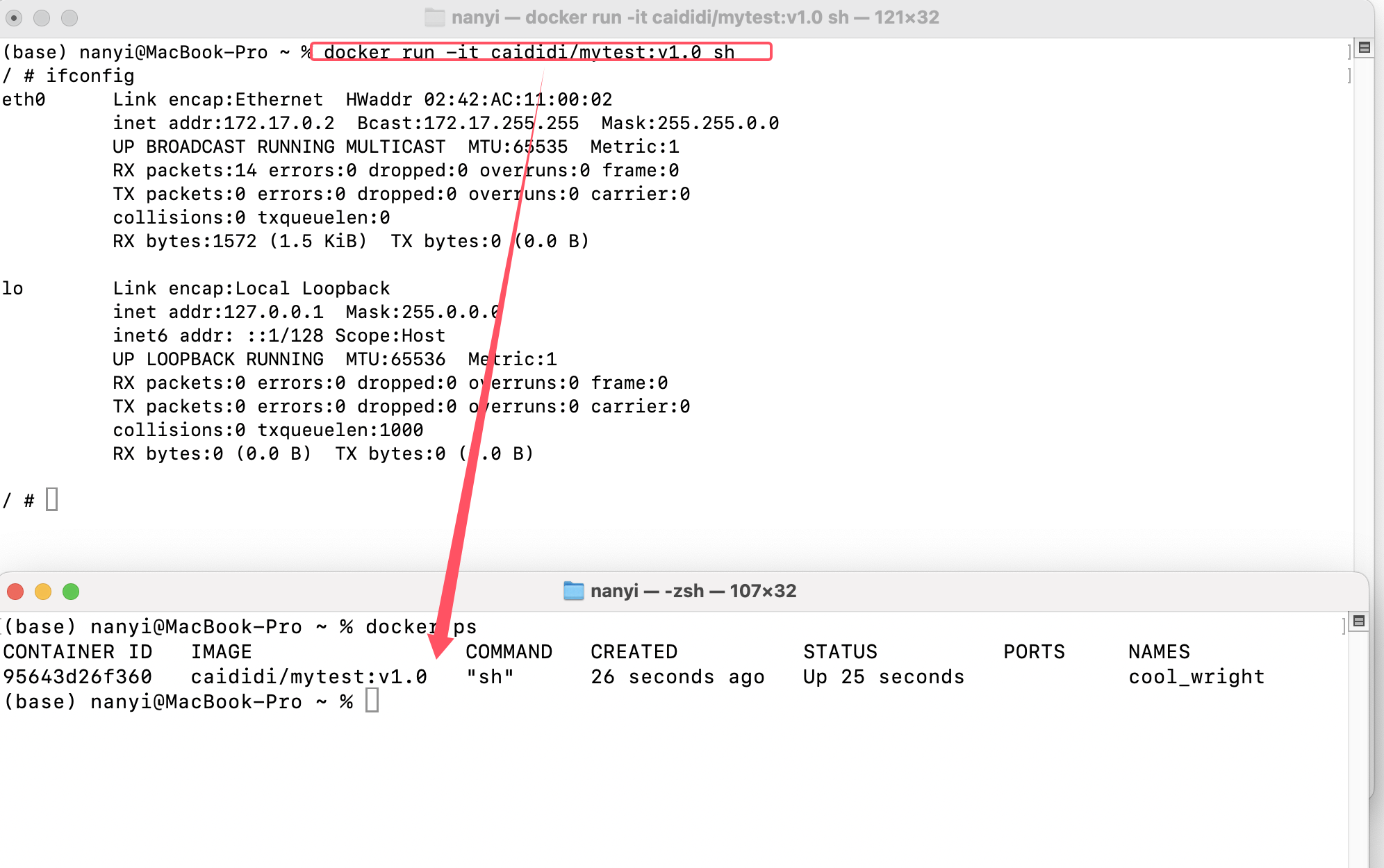Screen dimensions: 1384x868
Task: Close the zsh terminal window with the red button
Action: (15, 592)
